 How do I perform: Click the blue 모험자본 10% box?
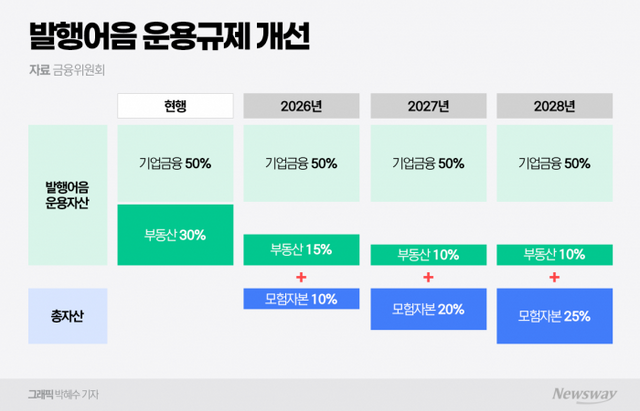301,298
